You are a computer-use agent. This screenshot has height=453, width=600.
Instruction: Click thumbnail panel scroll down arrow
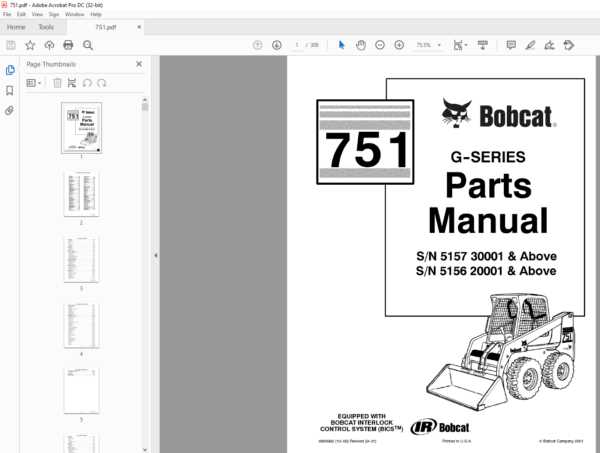[x=145, y=450]
